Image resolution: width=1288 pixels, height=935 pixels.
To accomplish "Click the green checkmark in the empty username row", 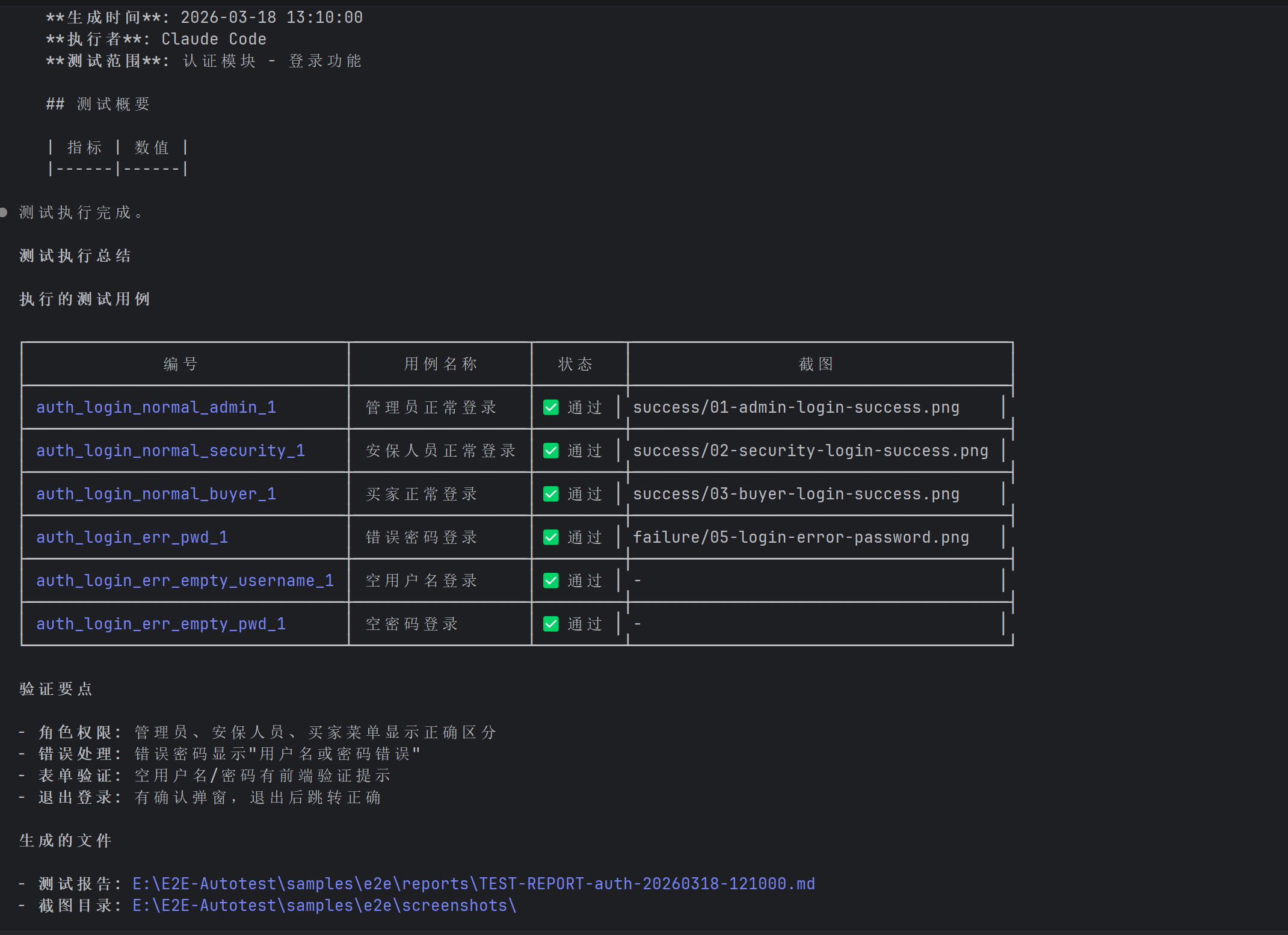I will tap(550, 581).
